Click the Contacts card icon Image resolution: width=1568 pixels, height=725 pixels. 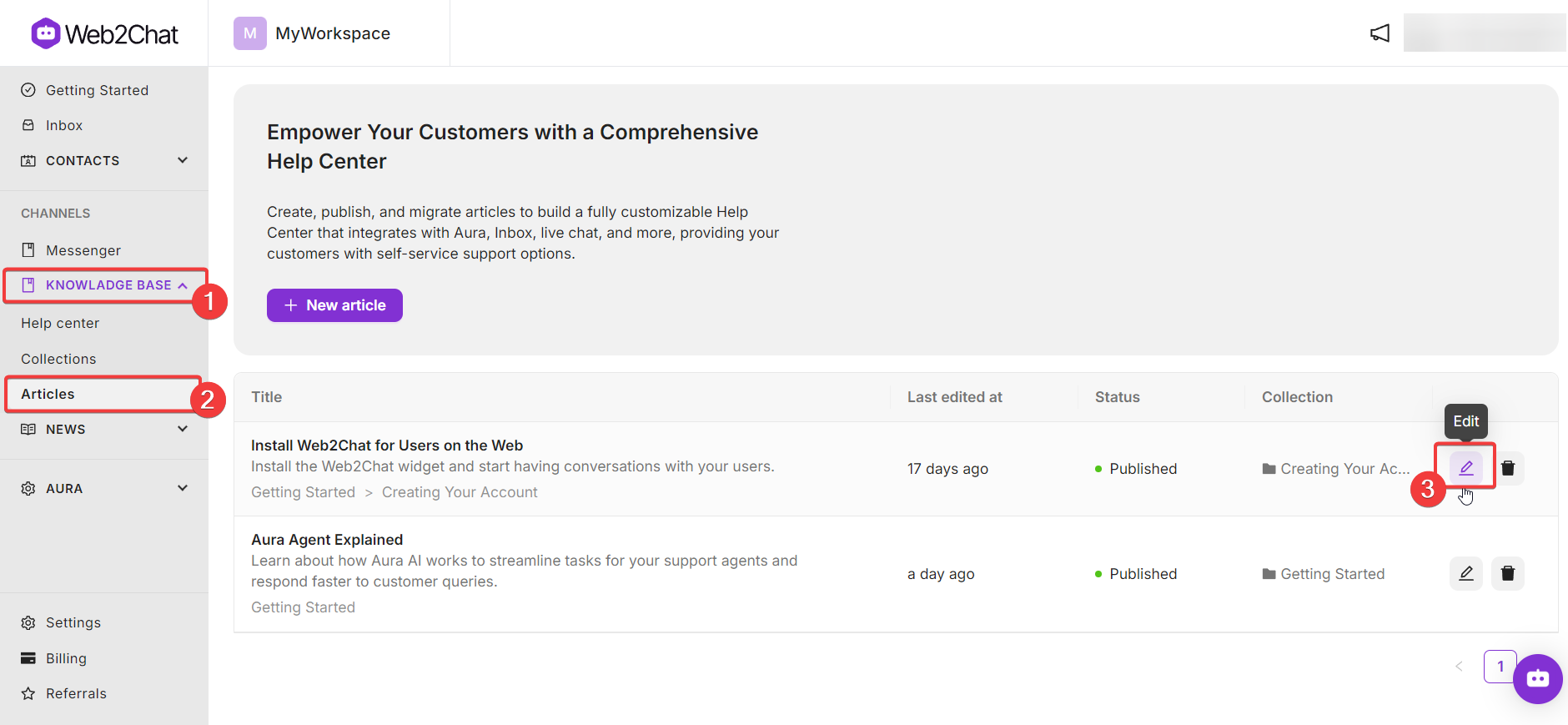click(28, 160)
